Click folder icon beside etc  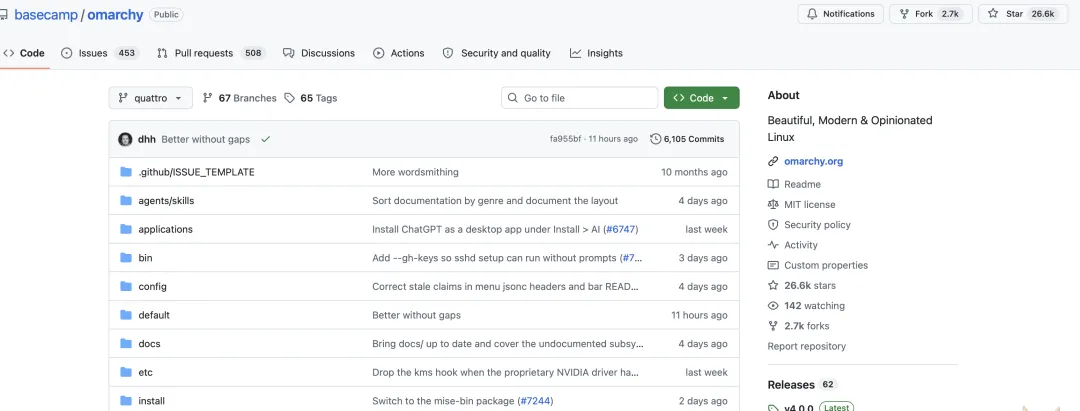(x=126, y=372)
